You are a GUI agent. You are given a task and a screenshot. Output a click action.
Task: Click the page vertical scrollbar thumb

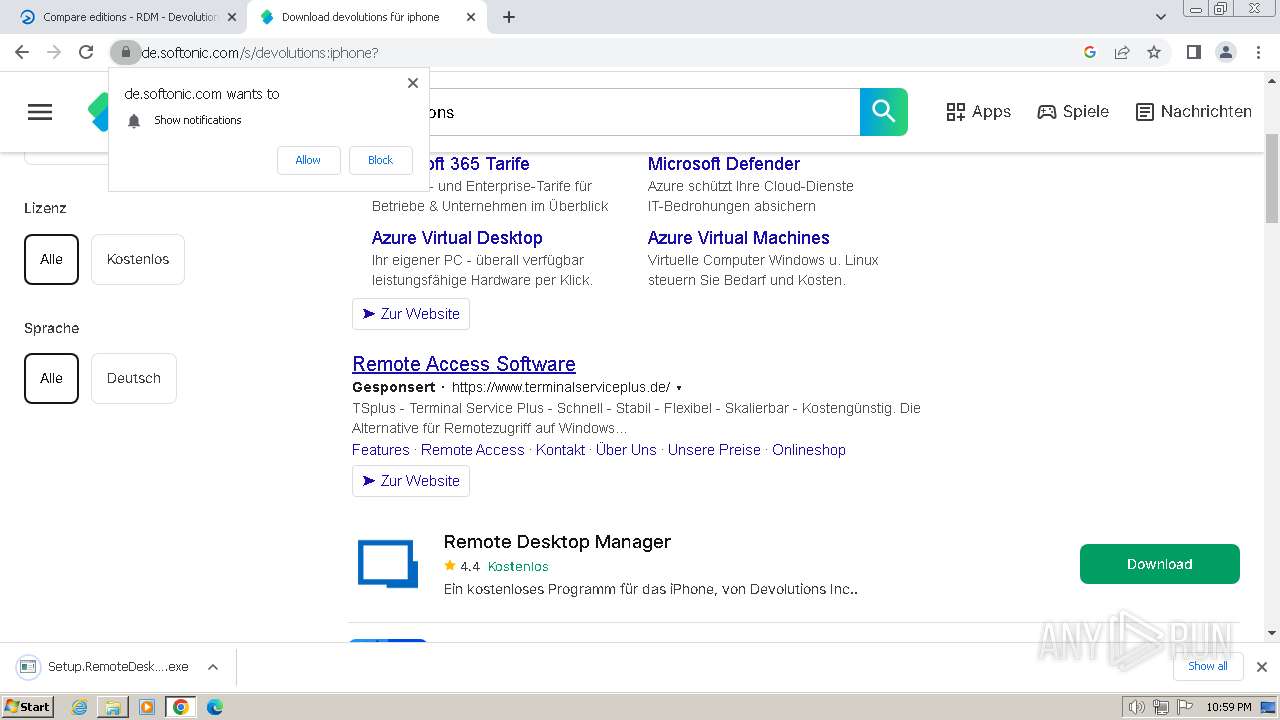tap(1272, 176)
